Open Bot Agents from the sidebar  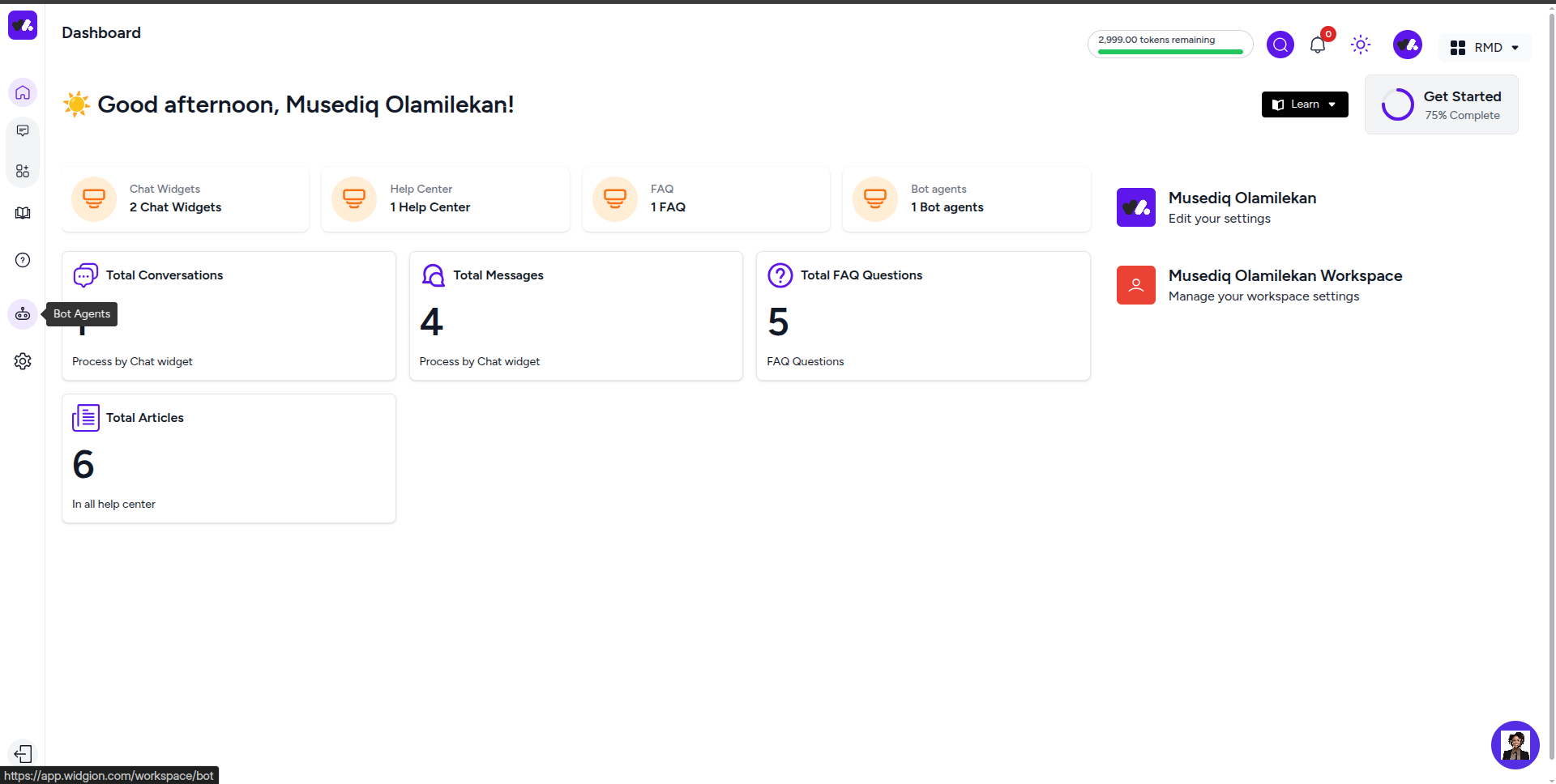[23, 314]
